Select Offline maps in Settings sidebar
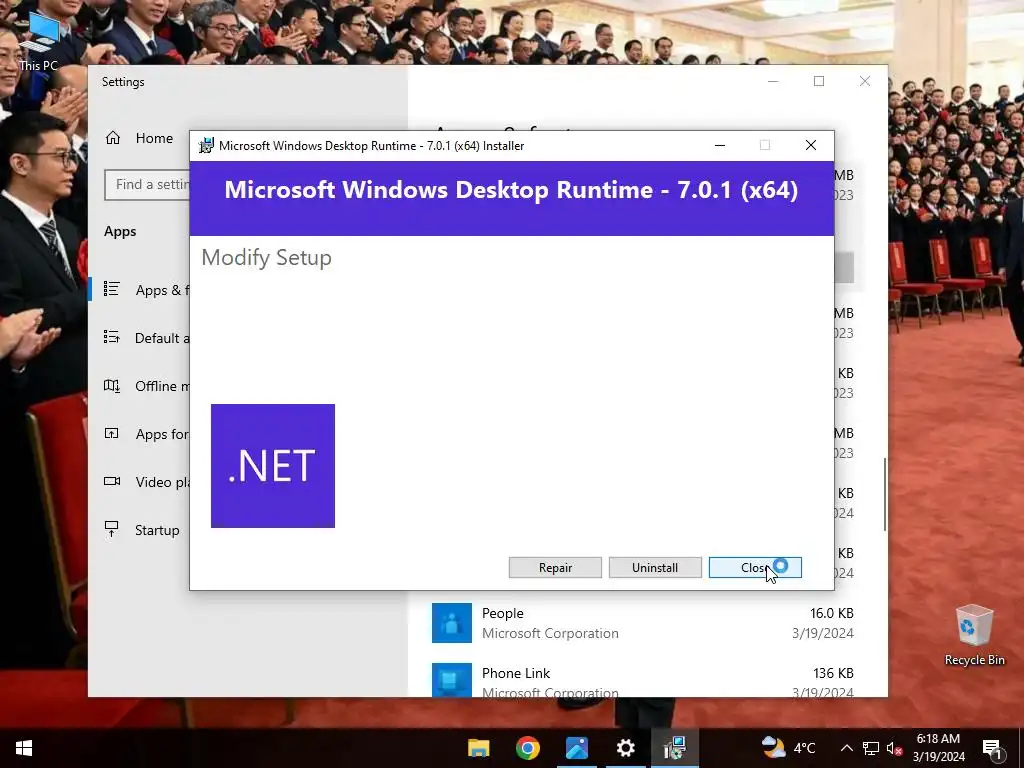The height and width of the screenshot is (768, 1024). [139, 386]
